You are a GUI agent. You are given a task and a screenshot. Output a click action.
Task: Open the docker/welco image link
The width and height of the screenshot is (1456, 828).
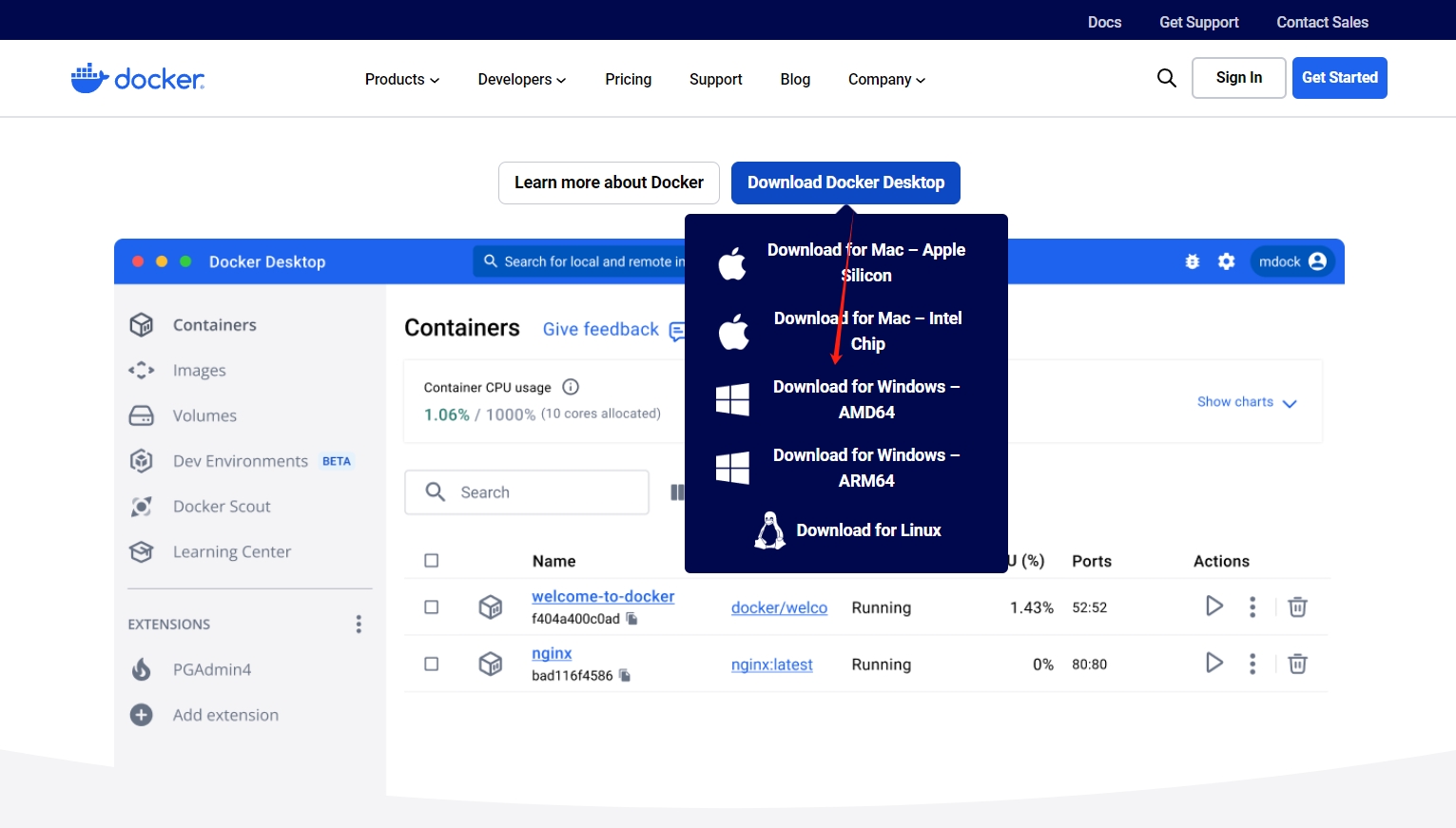click(x=779, y=607)
